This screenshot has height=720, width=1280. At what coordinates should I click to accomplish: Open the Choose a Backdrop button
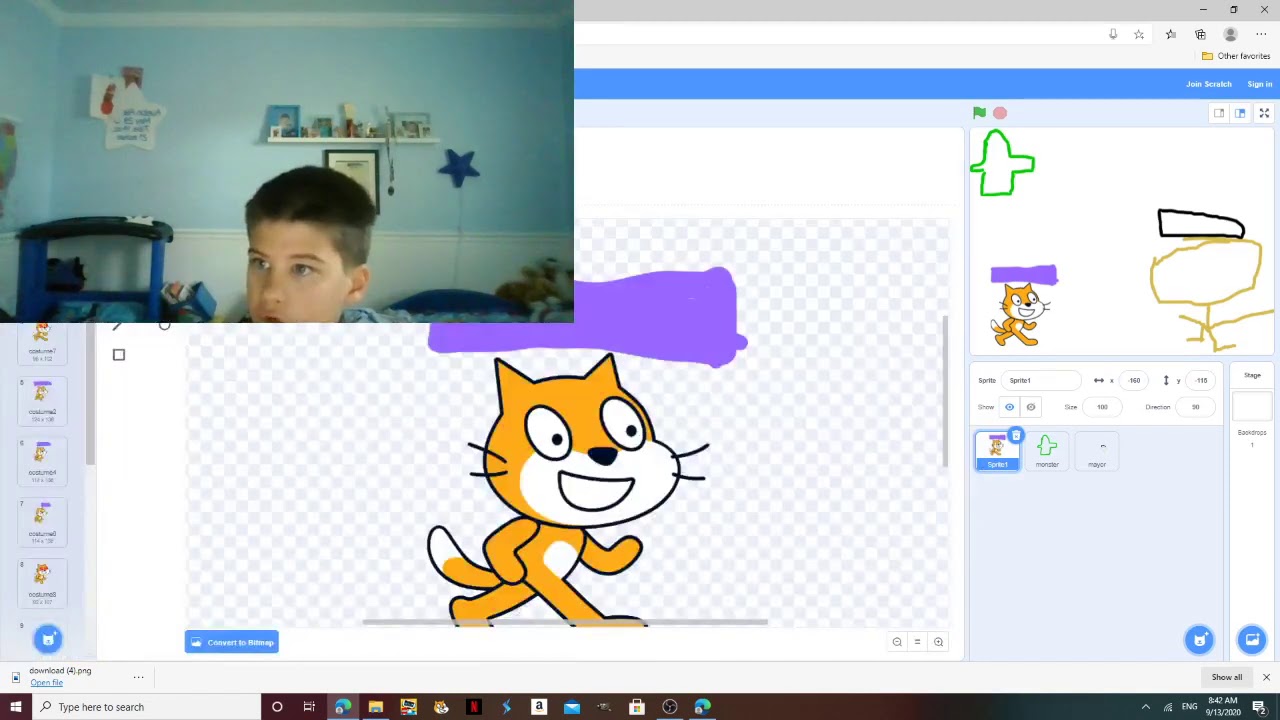pos(1252,640)
